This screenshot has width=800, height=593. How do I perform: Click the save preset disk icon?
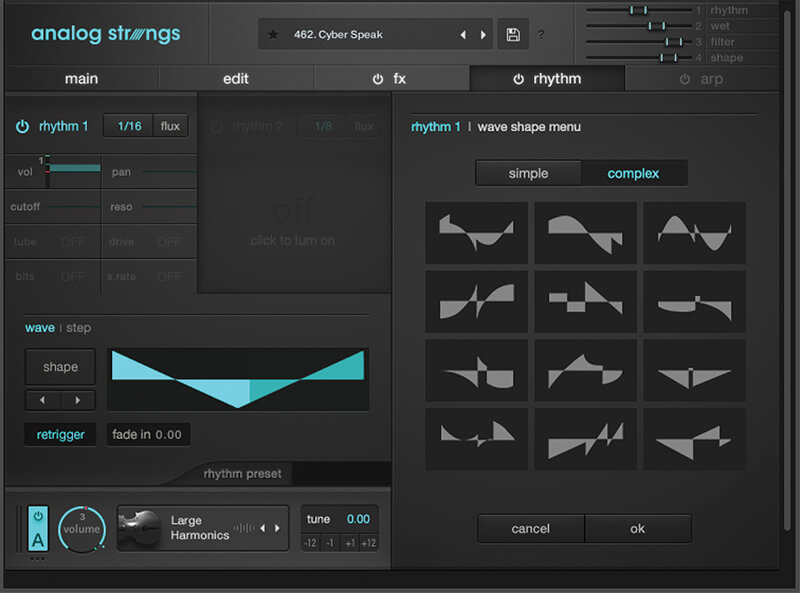[513, 34]
